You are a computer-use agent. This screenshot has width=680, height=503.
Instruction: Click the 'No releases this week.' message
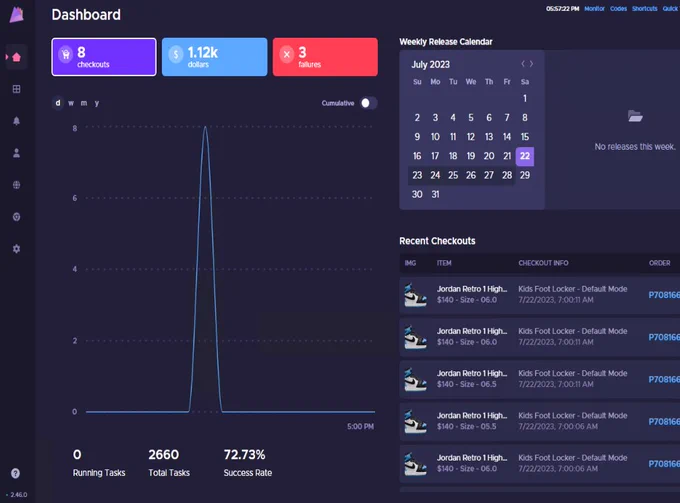[635, 147]
